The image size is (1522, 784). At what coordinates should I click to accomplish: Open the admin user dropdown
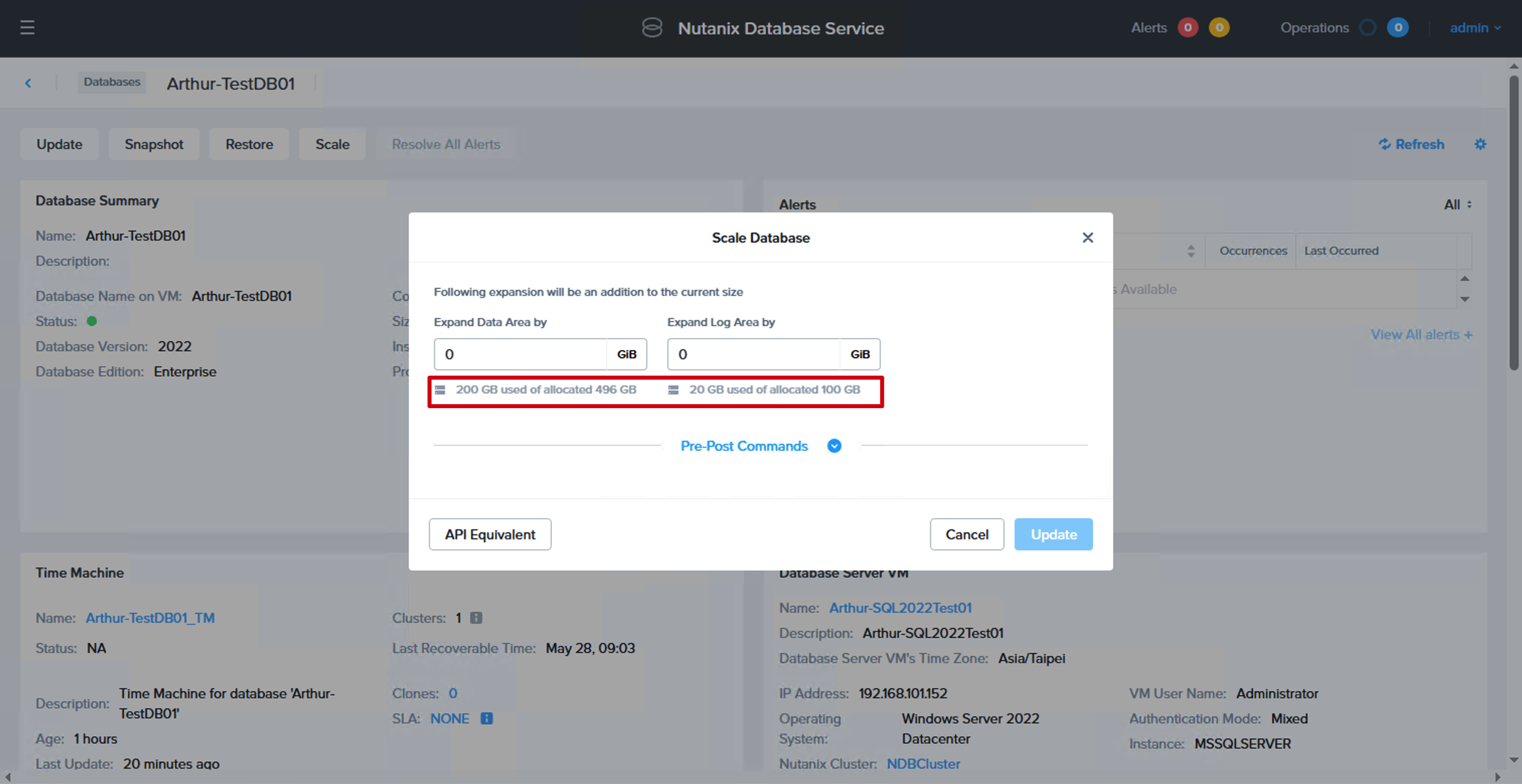pyautogui.click(x=1475, y=28)
